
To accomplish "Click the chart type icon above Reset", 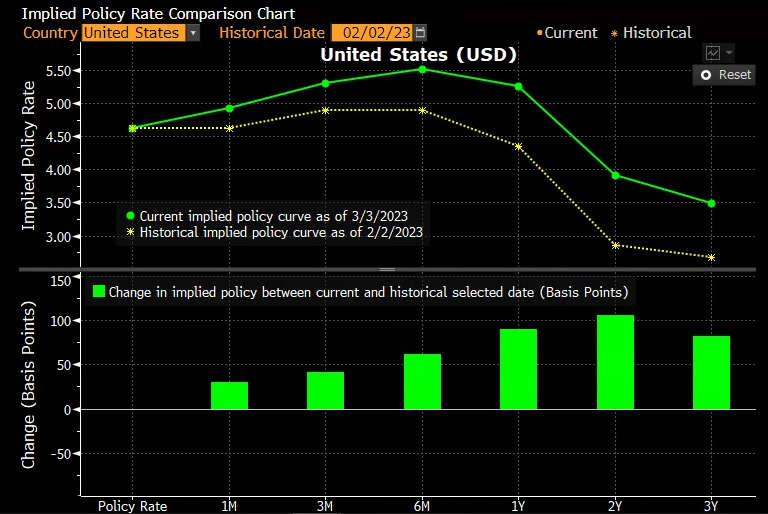I will 713,53.
